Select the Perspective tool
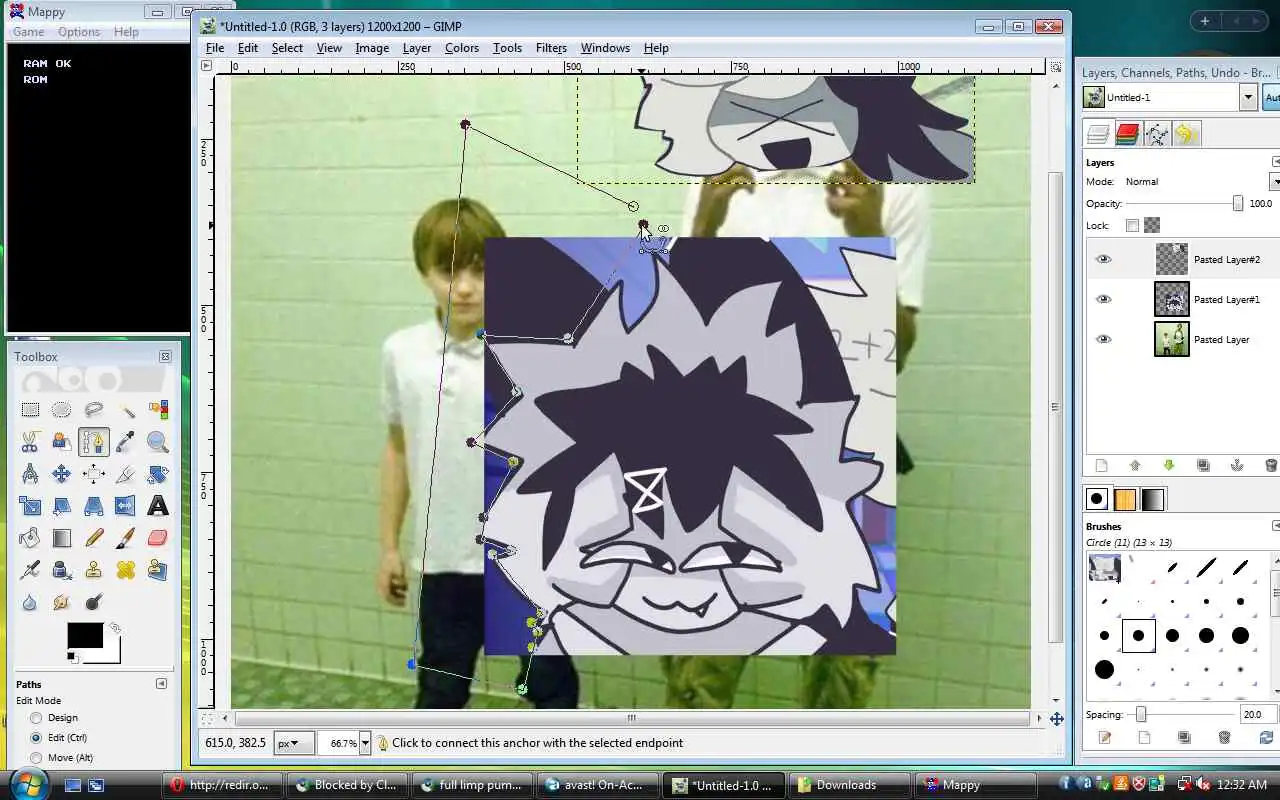Image resolution: width=1280 pixels, height=800 pixels. click(x=94, y=506)
